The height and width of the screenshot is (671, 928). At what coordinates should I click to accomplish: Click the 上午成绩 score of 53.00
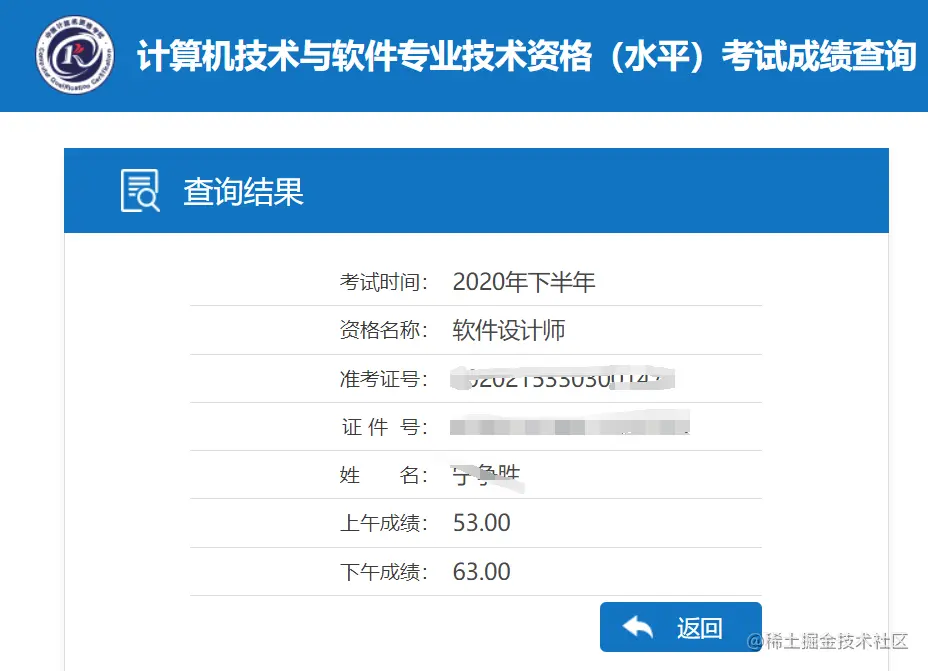point(481,522)
